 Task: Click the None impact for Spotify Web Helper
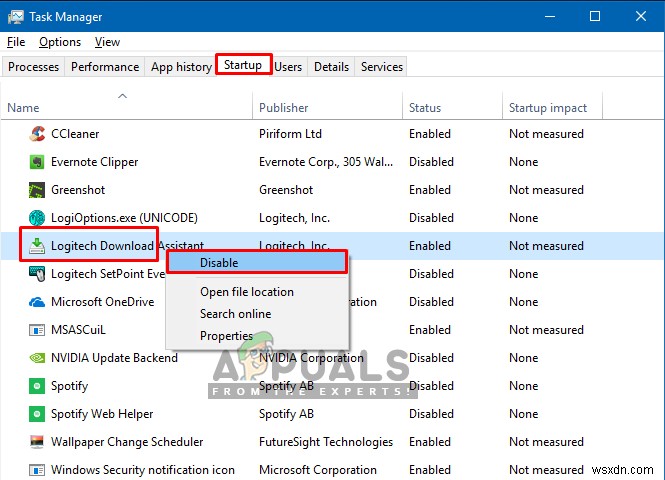click(x=523, y=414)
